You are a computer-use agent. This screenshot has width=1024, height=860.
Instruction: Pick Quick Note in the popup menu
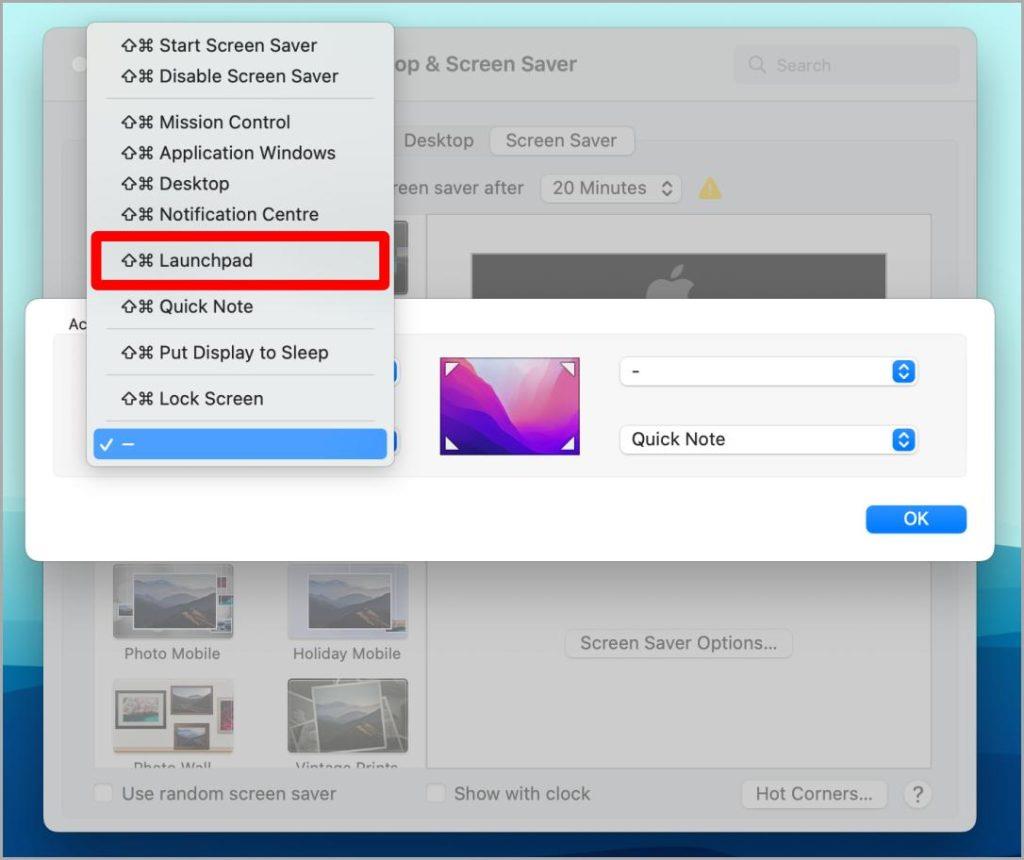coord(240,306)
